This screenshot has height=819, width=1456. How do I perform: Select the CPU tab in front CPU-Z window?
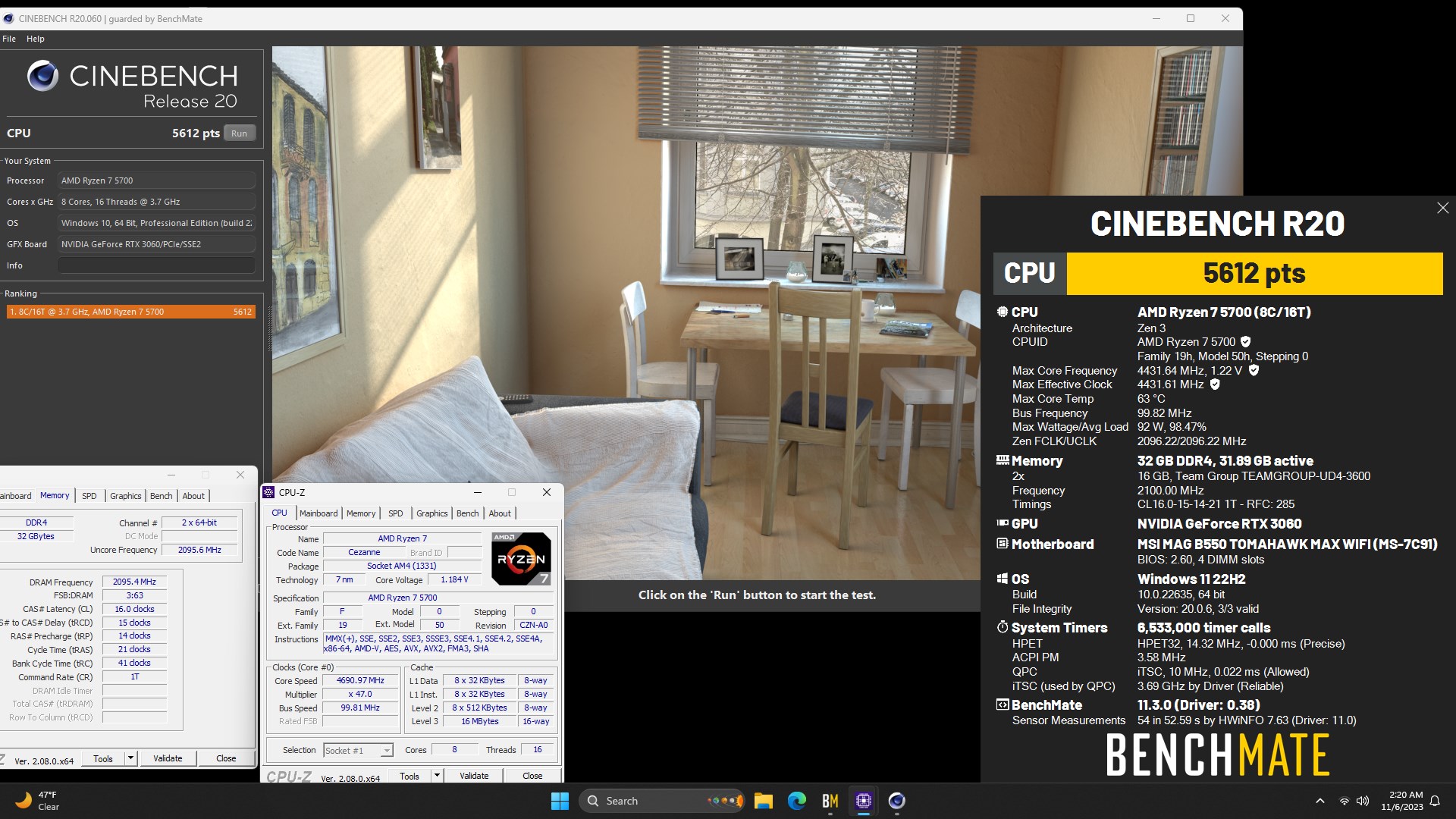click(280, 513)
